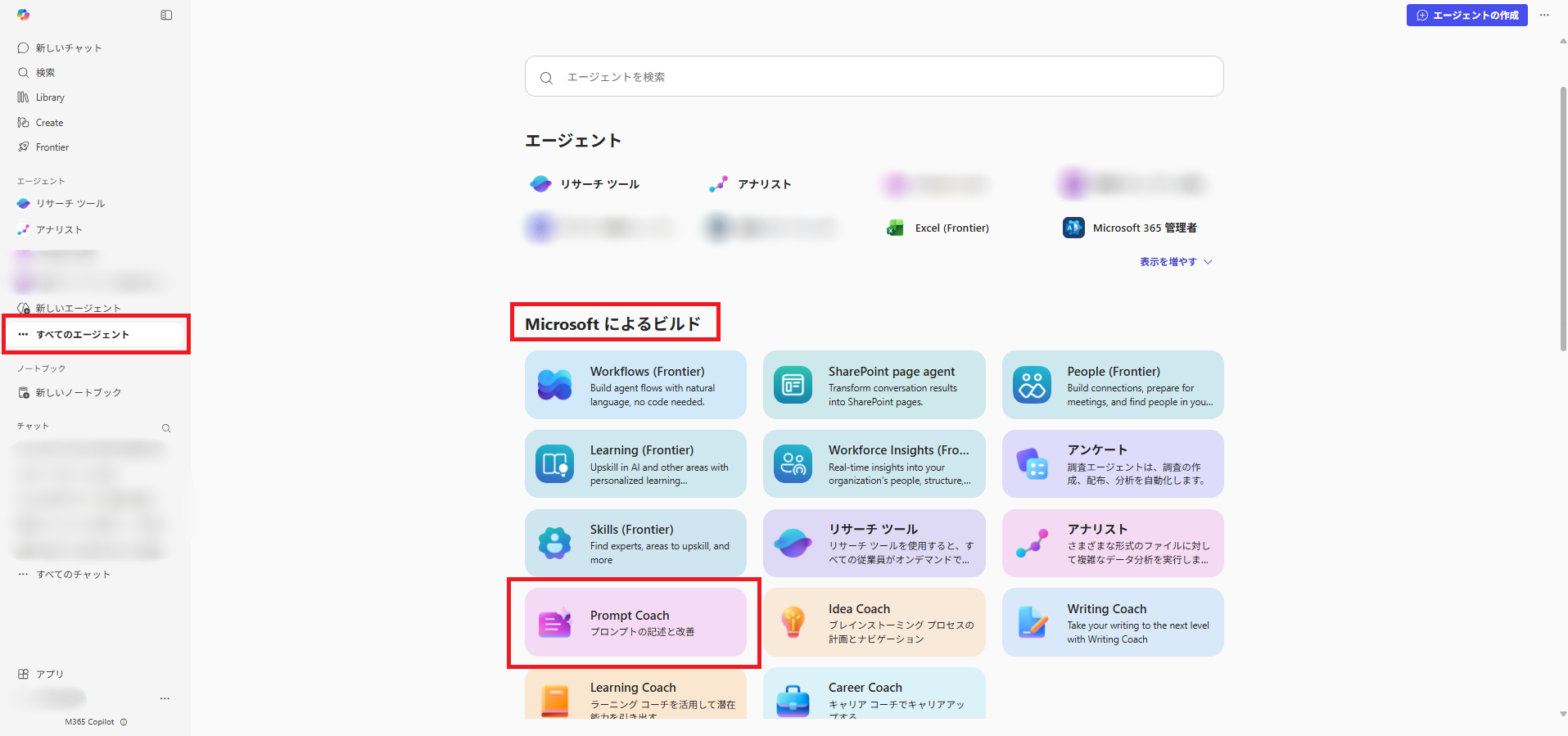Click 新しいエージェント in the sidebar
Viewport: 1568px width, 736px height.
(70, 309)
